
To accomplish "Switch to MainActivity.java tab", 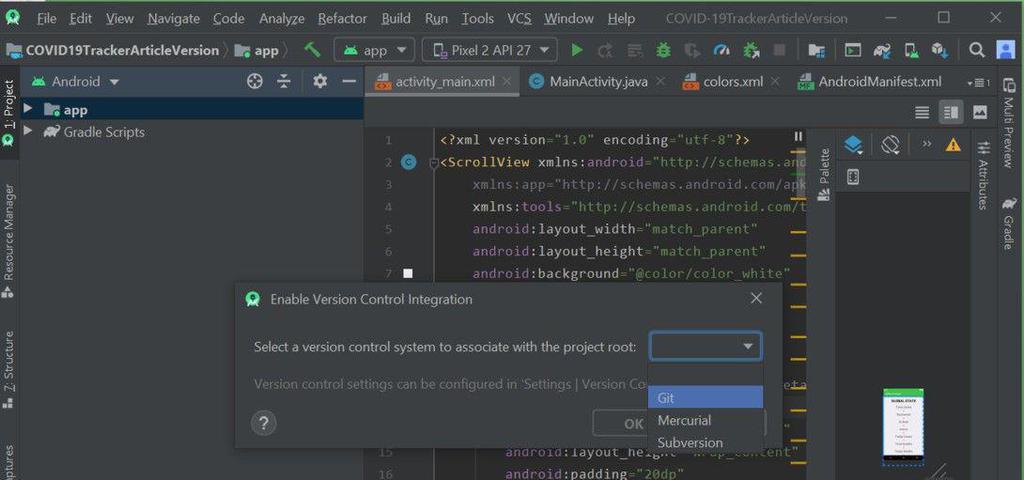I will (598, 82).
